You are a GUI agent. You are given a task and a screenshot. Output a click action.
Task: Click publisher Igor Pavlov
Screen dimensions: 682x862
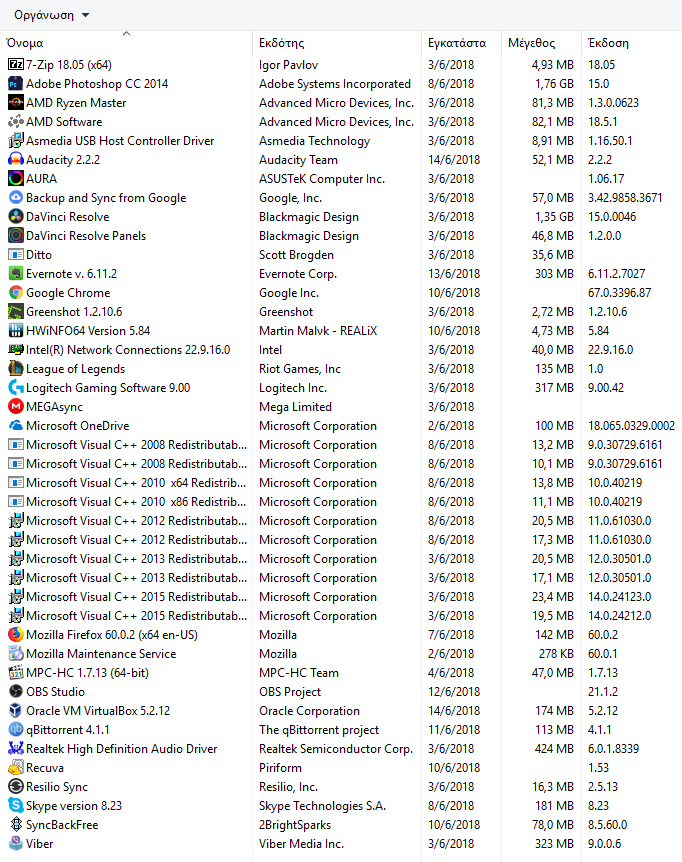(289, 65)
